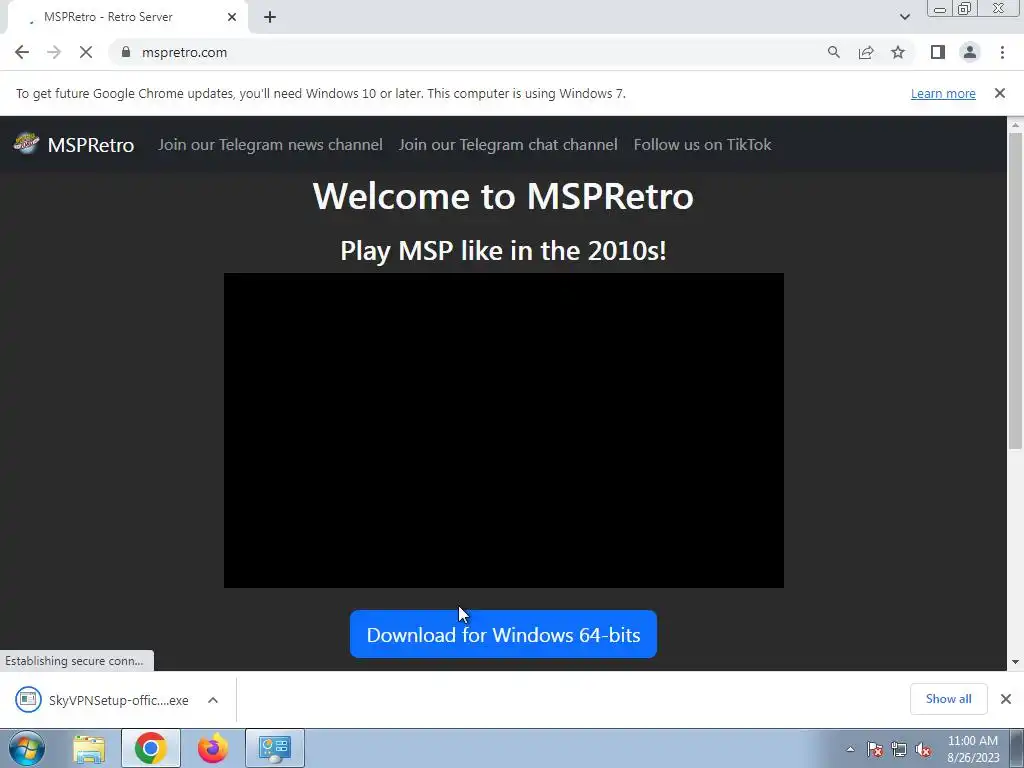Close the downloads bar
Screen dimensions: 1024x768
coord(1006,699)
